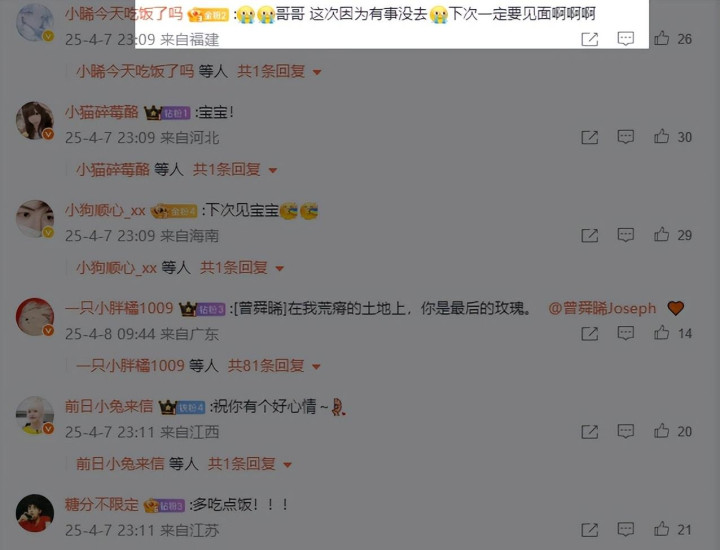Reply to the highlighted top comment
This screenshot has height=550, width=720.
625,39
